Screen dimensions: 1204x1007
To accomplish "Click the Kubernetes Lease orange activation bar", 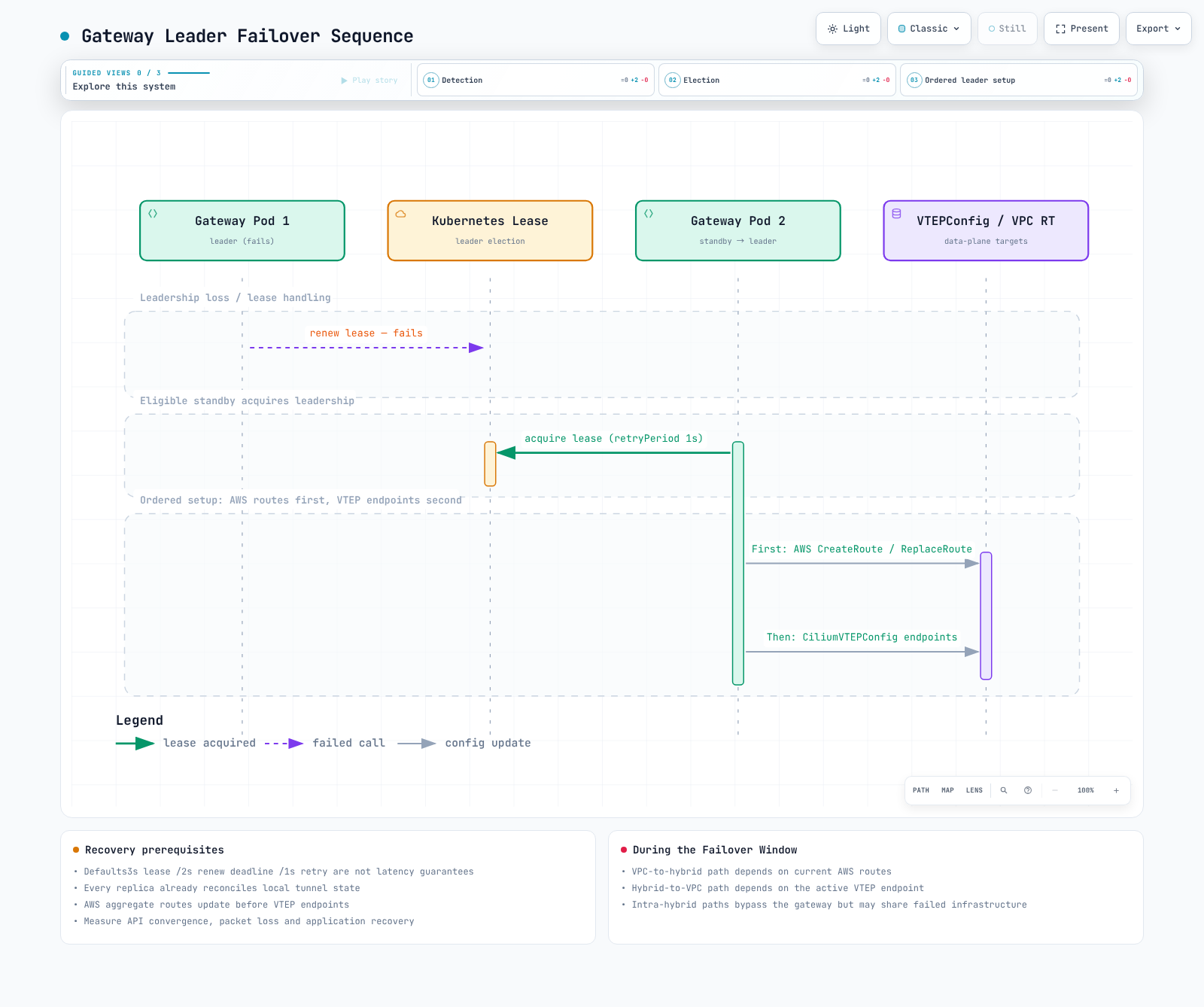I will point(490,464).
